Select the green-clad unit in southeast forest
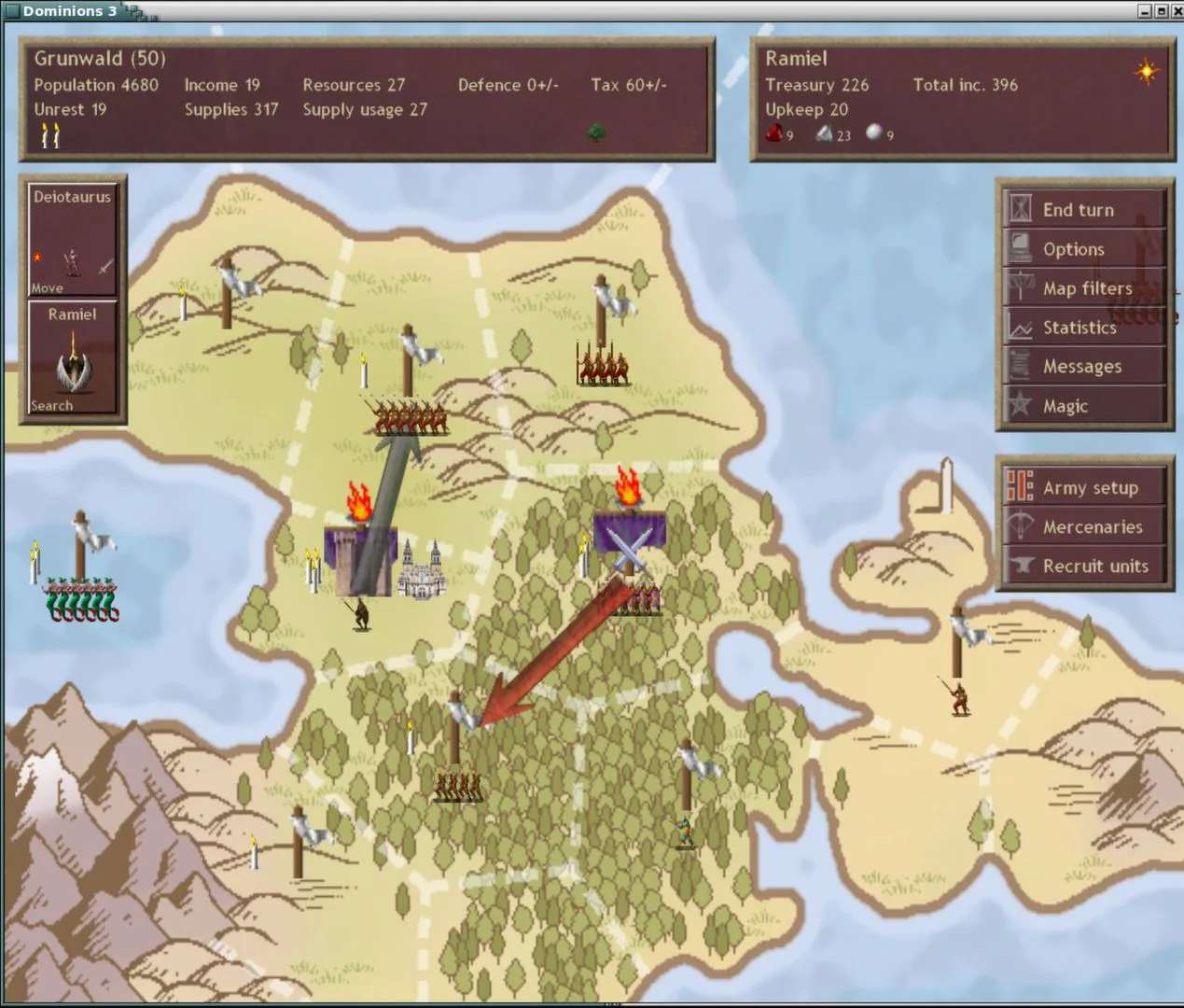 point(686,832)
